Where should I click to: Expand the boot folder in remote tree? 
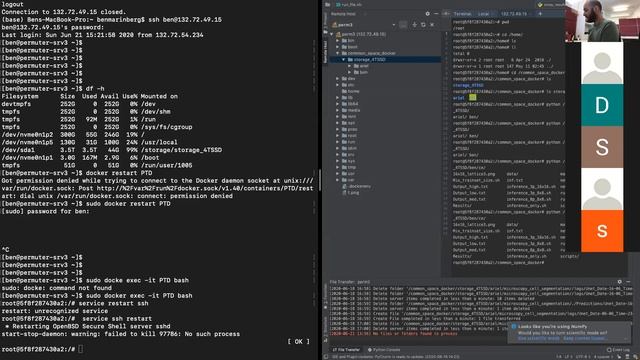tap(338, 47)
